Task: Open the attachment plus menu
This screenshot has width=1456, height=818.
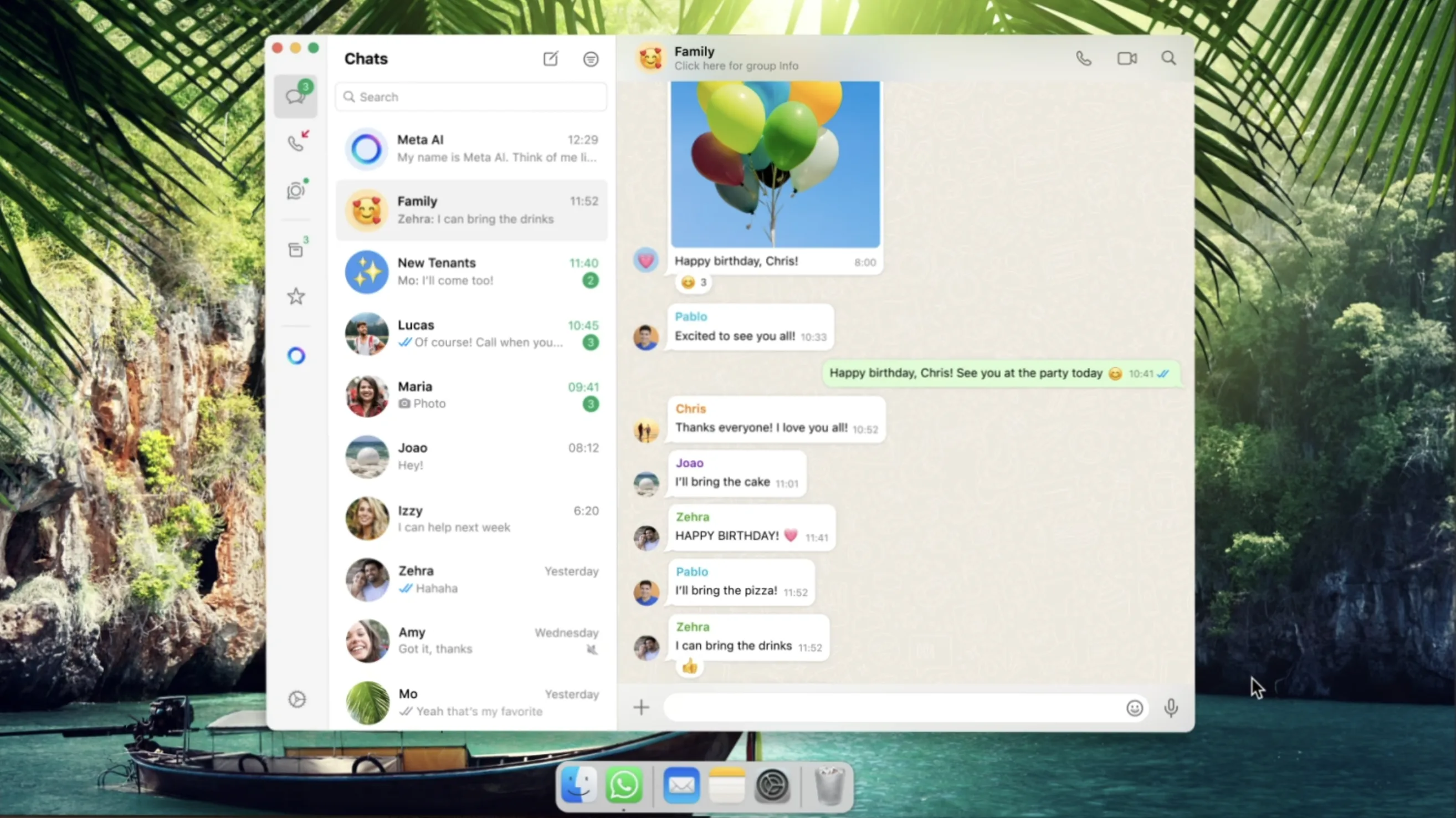Action: [x=641, y=707]
